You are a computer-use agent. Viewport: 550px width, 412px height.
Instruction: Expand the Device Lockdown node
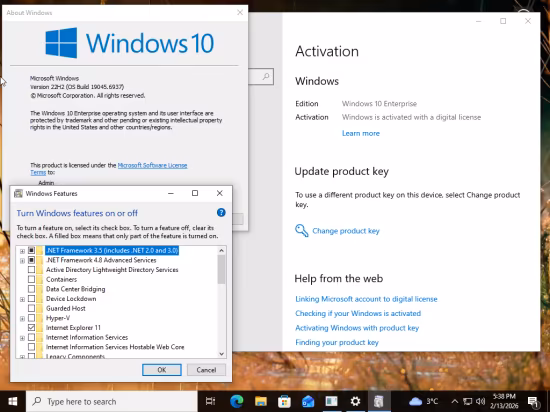22,299
